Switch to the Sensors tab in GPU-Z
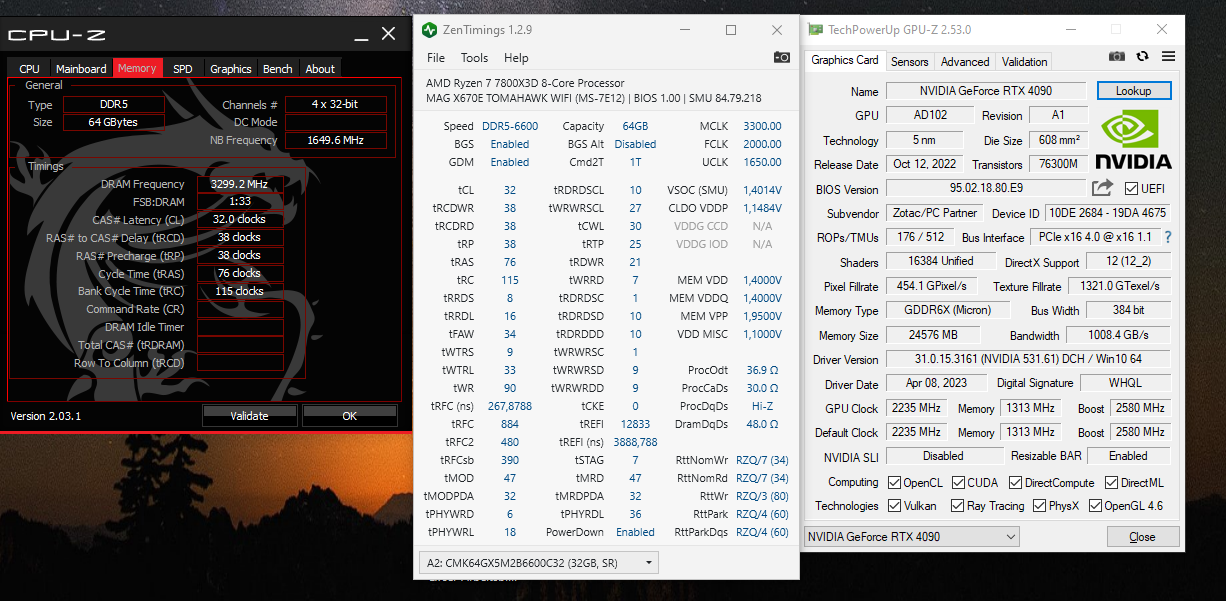 [910, 62]
